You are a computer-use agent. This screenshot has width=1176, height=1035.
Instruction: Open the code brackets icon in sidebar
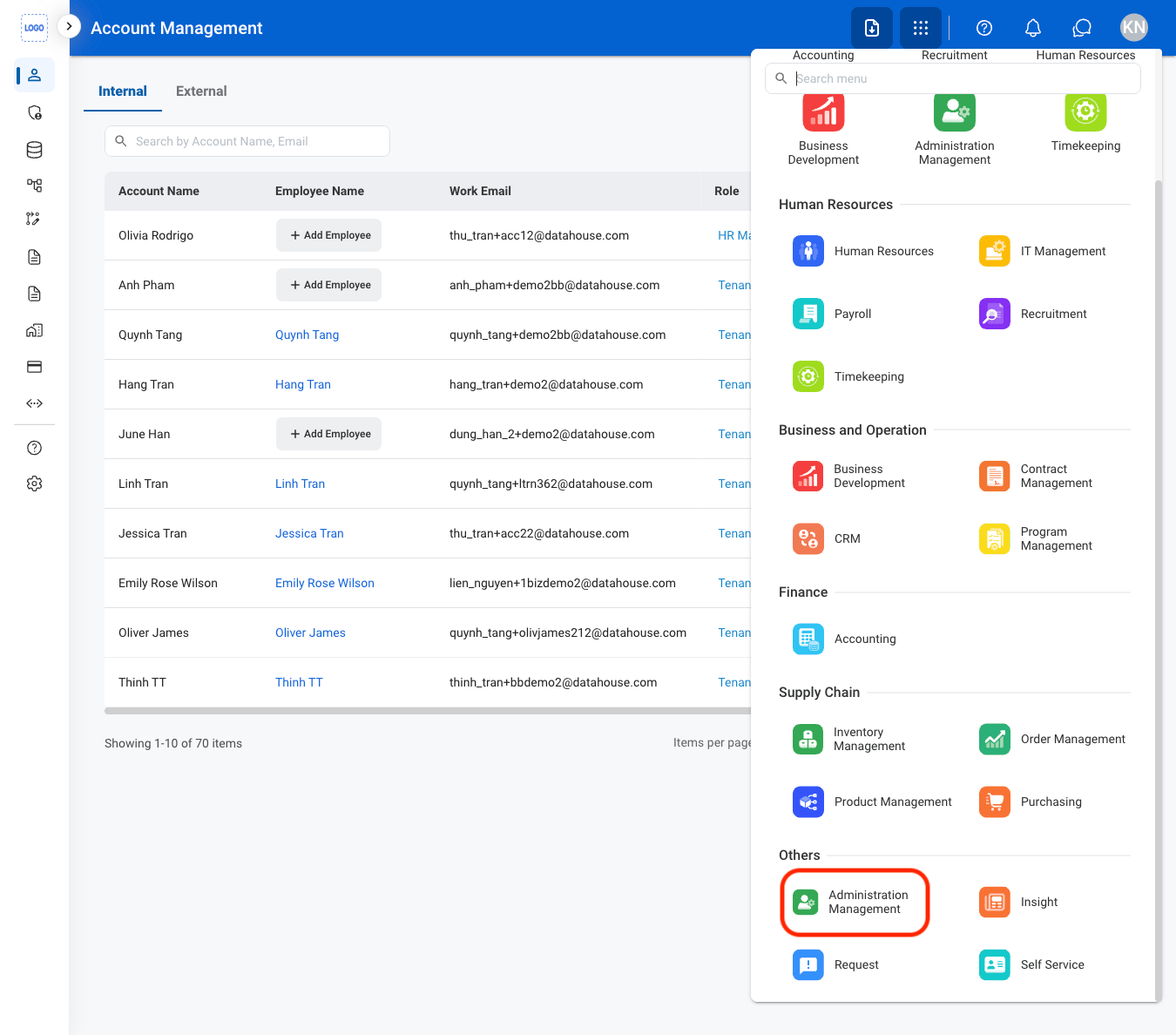coord(35,403)
